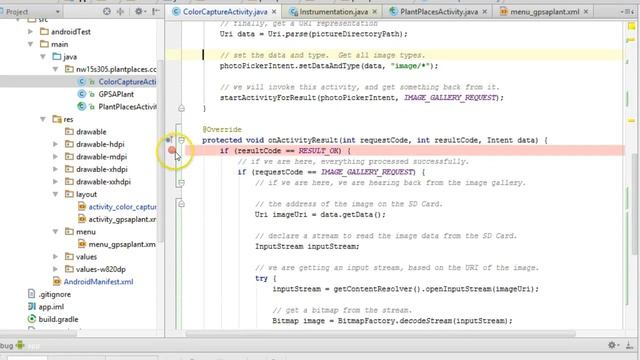
Task: Collapse the main folder
Action: pyautogui.click(x=30, y=44)
